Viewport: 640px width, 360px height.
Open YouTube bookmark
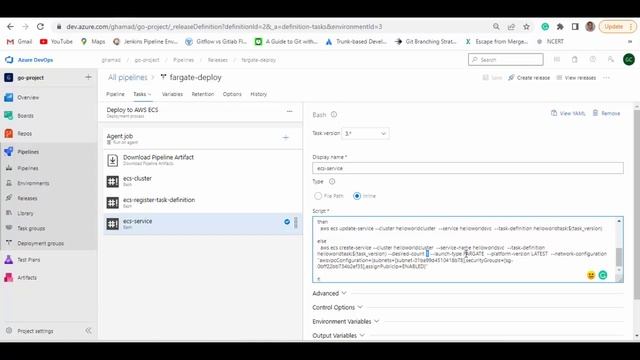(x=56, y=41)
